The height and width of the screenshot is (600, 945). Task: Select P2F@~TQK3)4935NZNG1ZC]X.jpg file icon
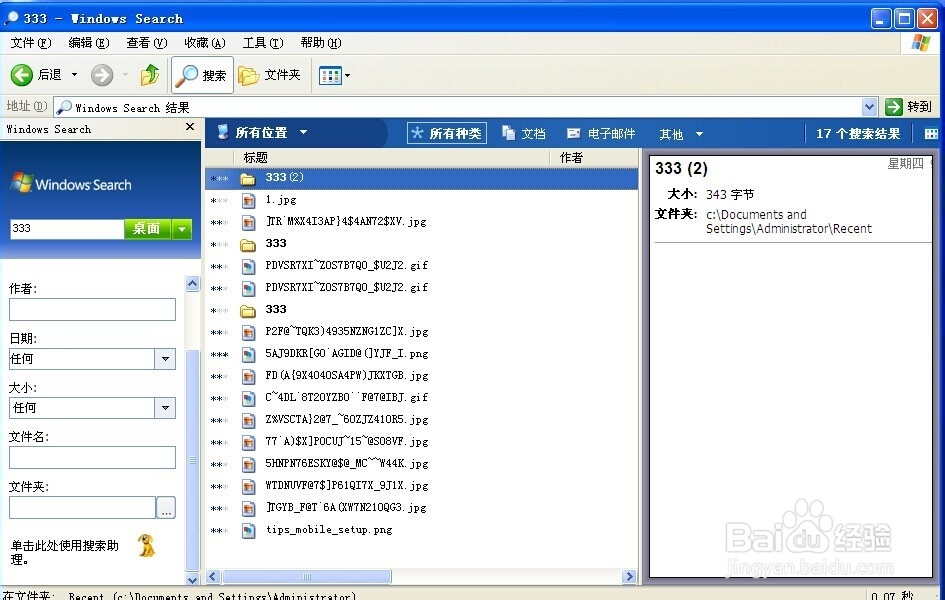[248, 333]
